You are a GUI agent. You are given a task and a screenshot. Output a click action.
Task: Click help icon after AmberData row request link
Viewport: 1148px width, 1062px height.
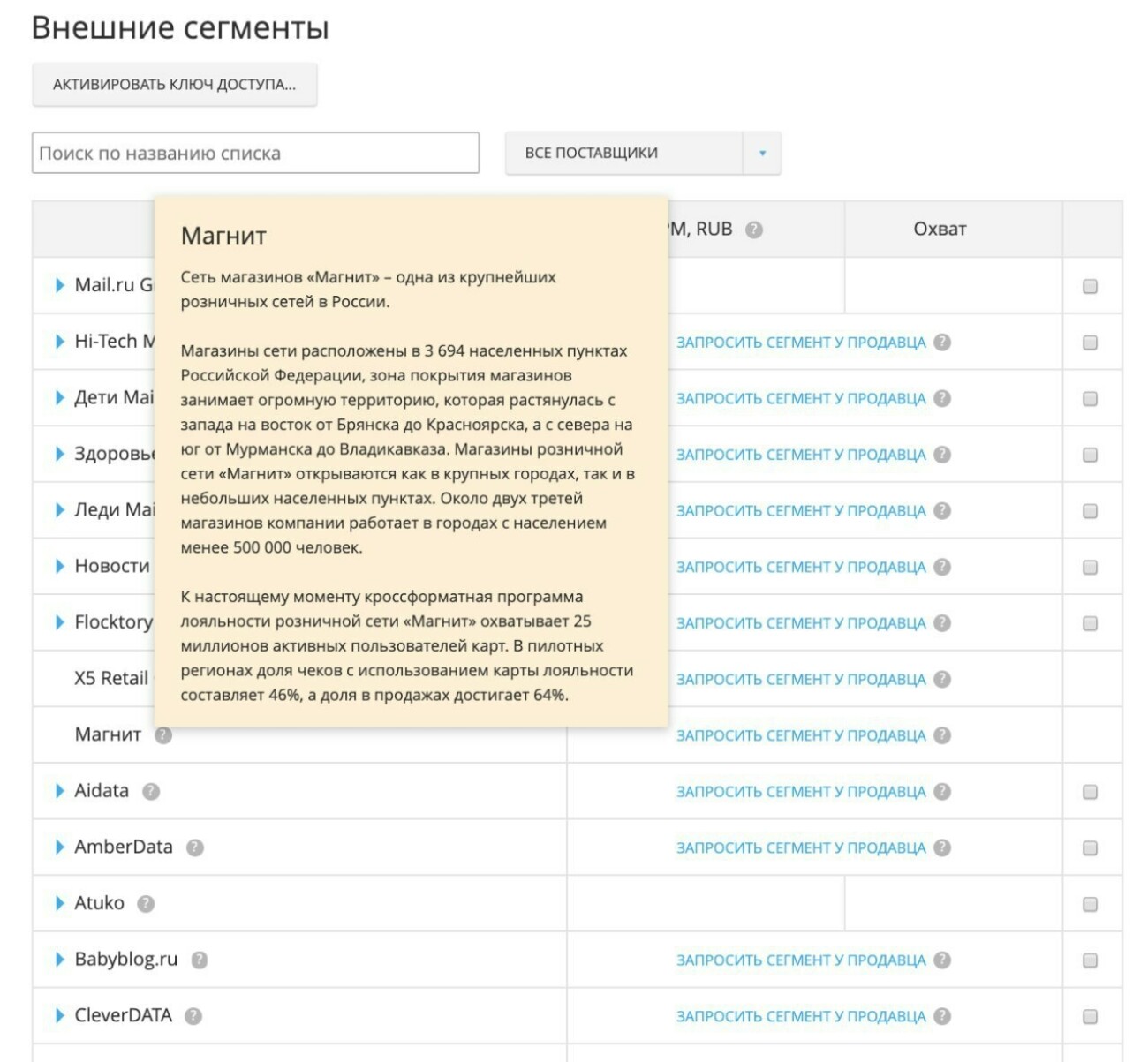(x=942, y=847)
